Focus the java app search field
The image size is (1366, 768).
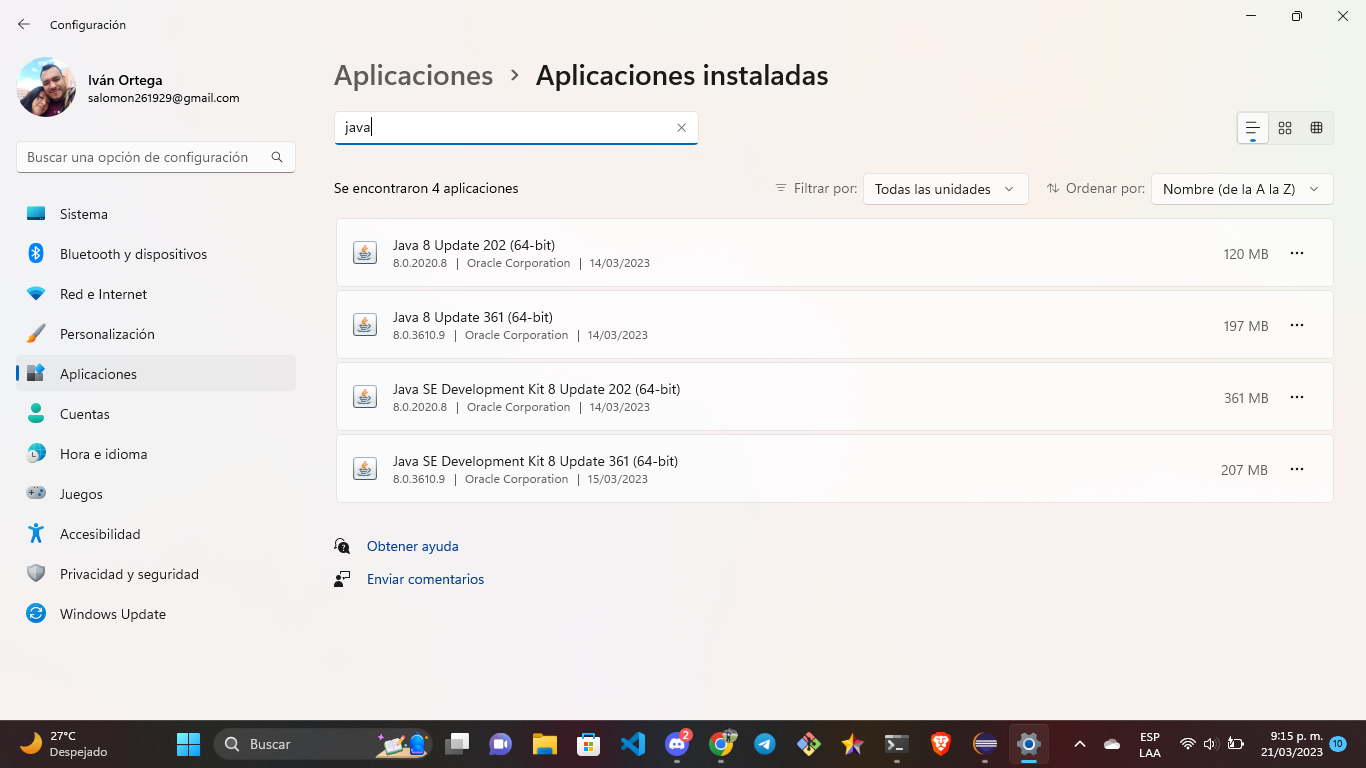pyautogui.click(x=516, y=128)
